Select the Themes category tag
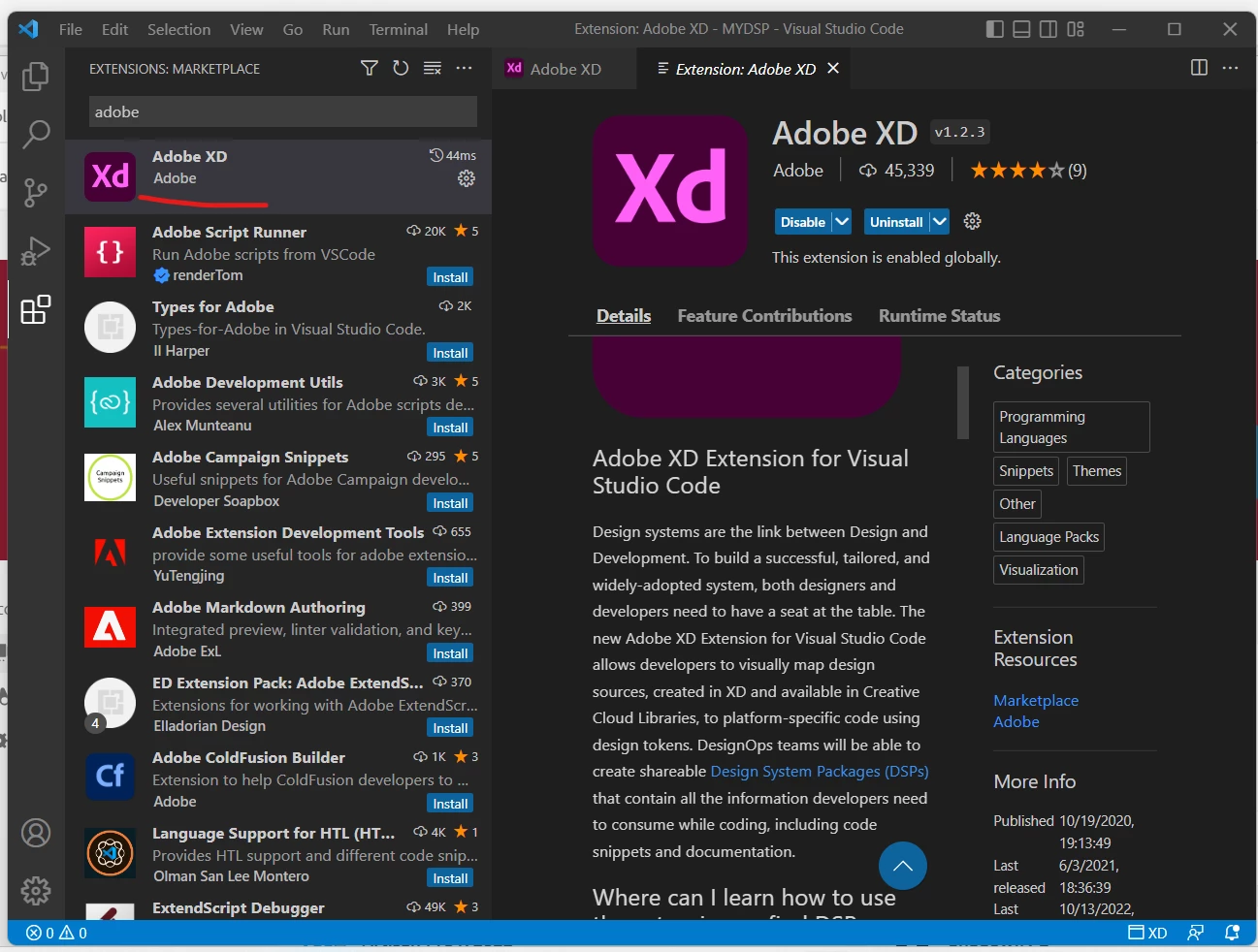1258x952 pixels. pos(1097,471)
